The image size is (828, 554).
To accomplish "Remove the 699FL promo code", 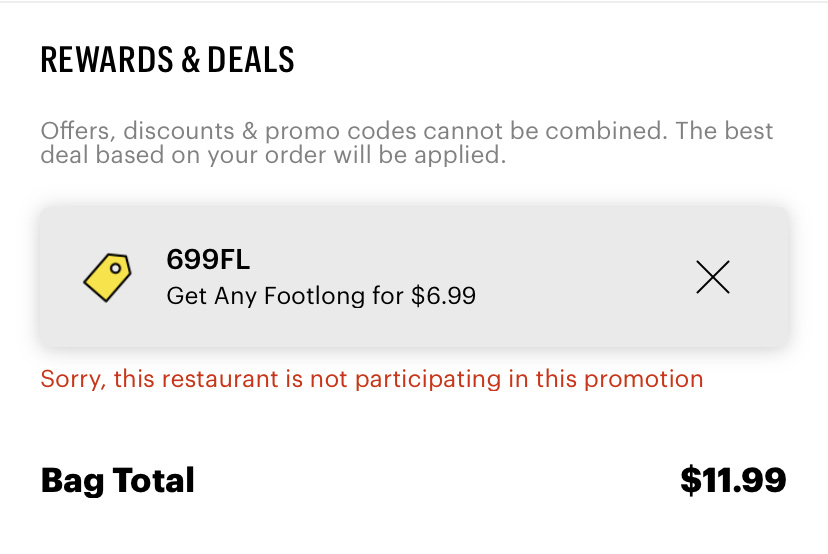I will point(712,278).
